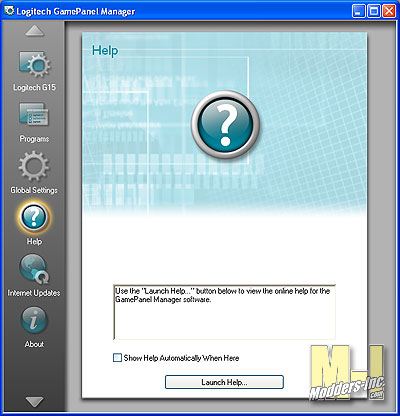The image size is (400, 416).
Task: Click the Show Help Automatically label text
Action: click(181, 358)
